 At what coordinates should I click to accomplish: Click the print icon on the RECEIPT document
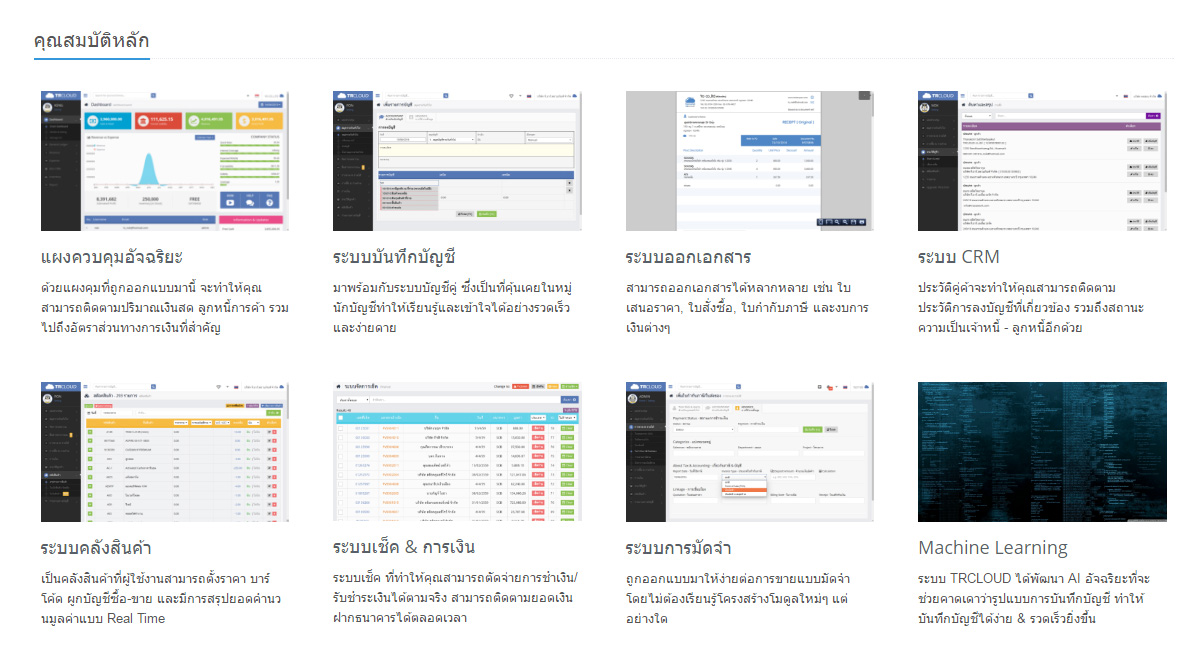pyautogui.click(x=862, y=221)
